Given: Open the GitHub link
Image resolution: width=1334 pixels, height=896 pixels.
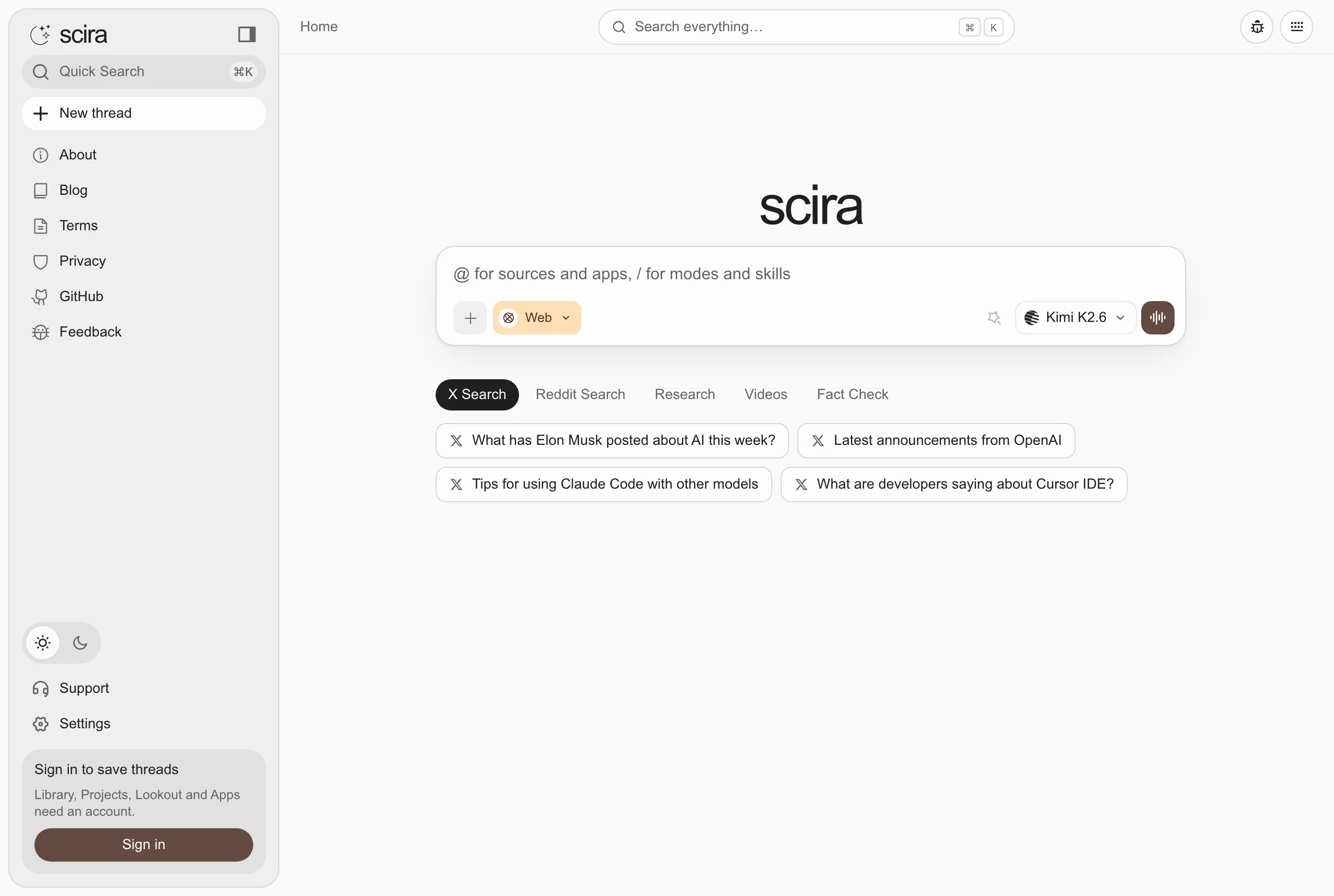Looking at the screenshot, I should click(143, 296).
